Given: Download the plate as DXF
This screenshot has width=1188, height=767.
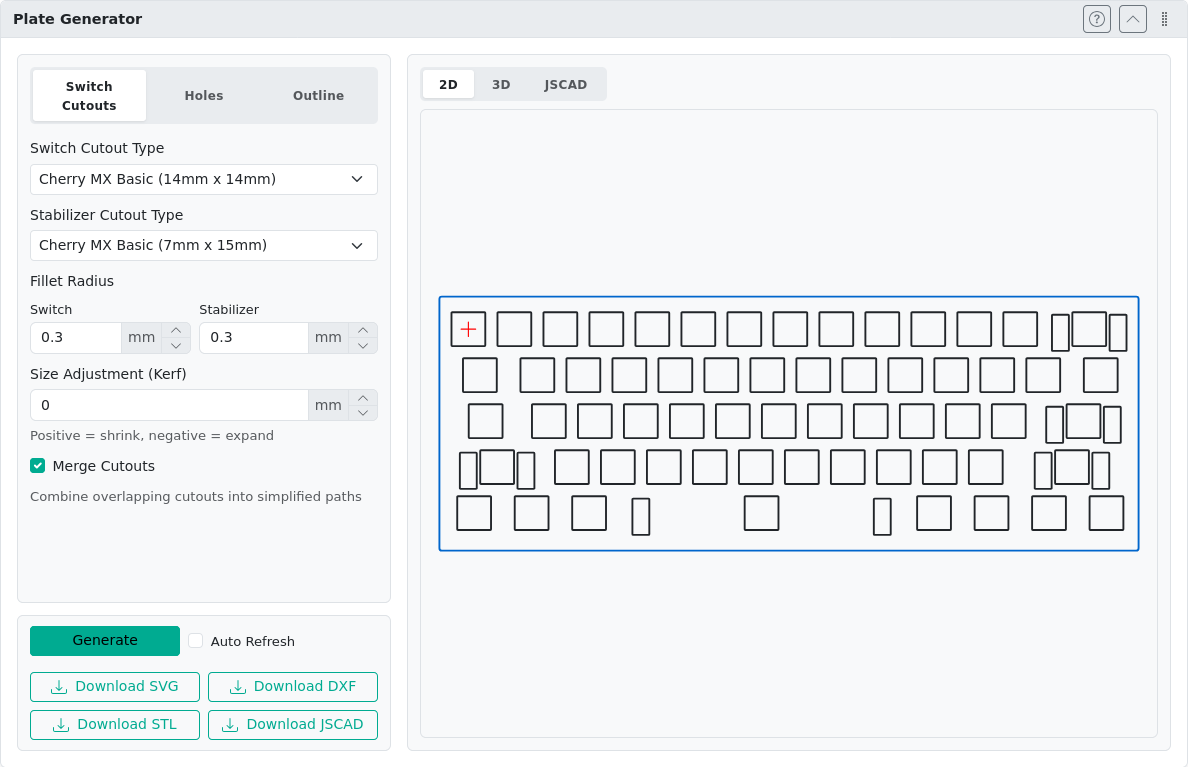Looking at the screenshot, I should click(x=293, y=687).
